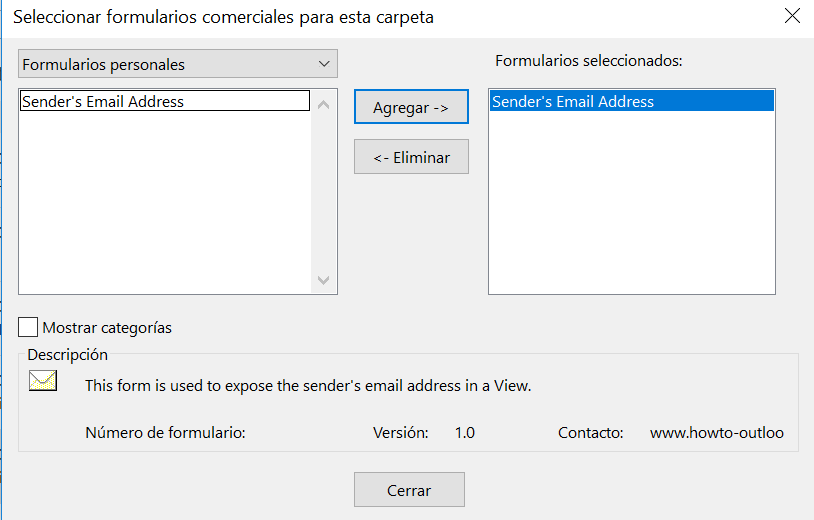Click the scrollbar track of the personal forms list
Viewport: 814px width, 520px height.
(x=323, y=192)
